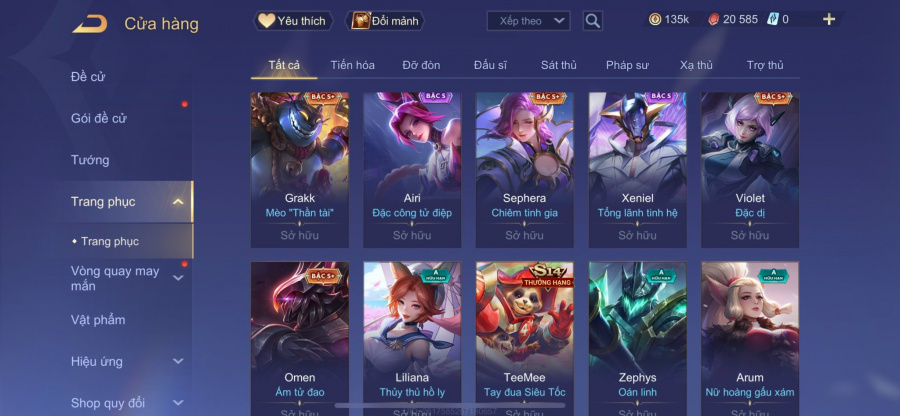
Task: Open the Xếp theo sort dropdown
Action: [x=528, y=21]
